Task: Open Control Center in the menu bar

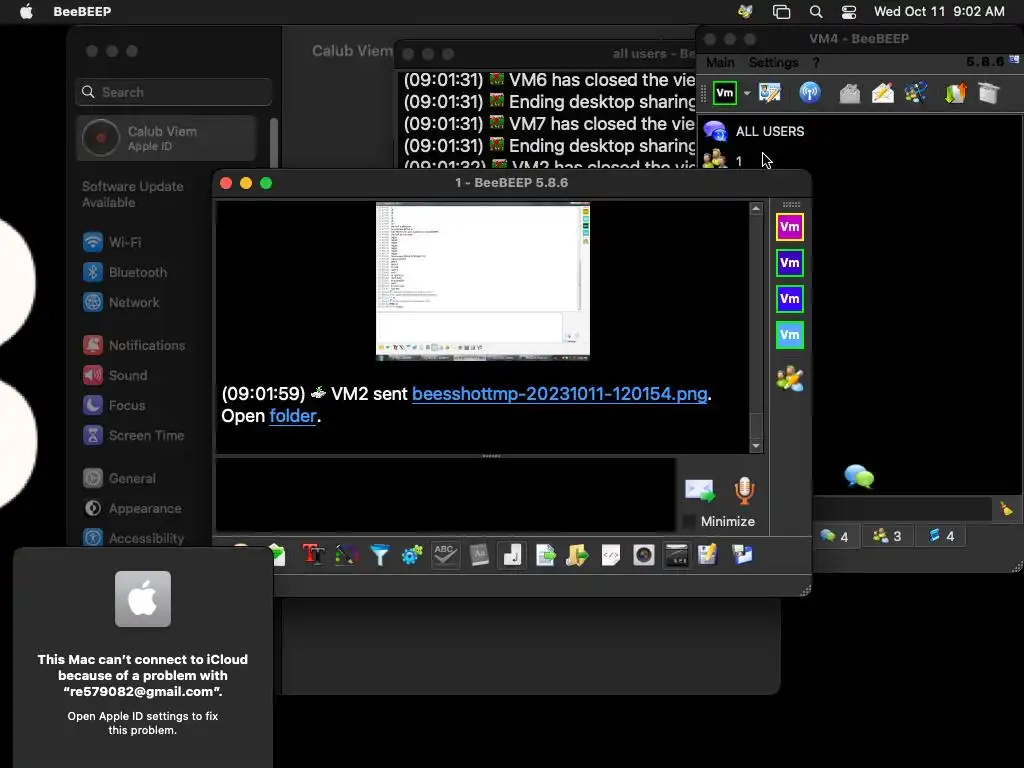Action: (849, 12)
